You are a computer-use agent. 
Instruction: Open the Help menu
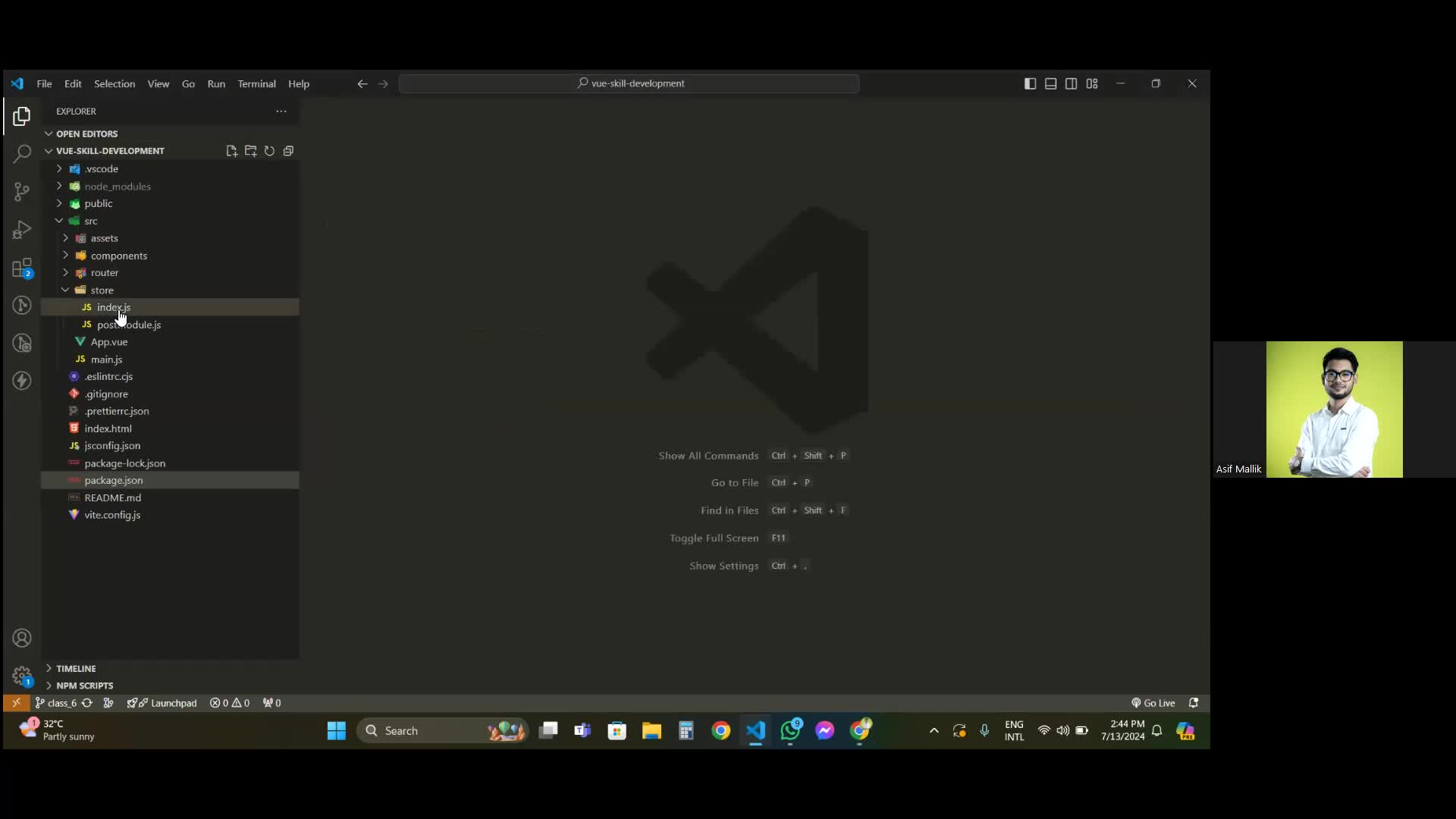point(299,84)
